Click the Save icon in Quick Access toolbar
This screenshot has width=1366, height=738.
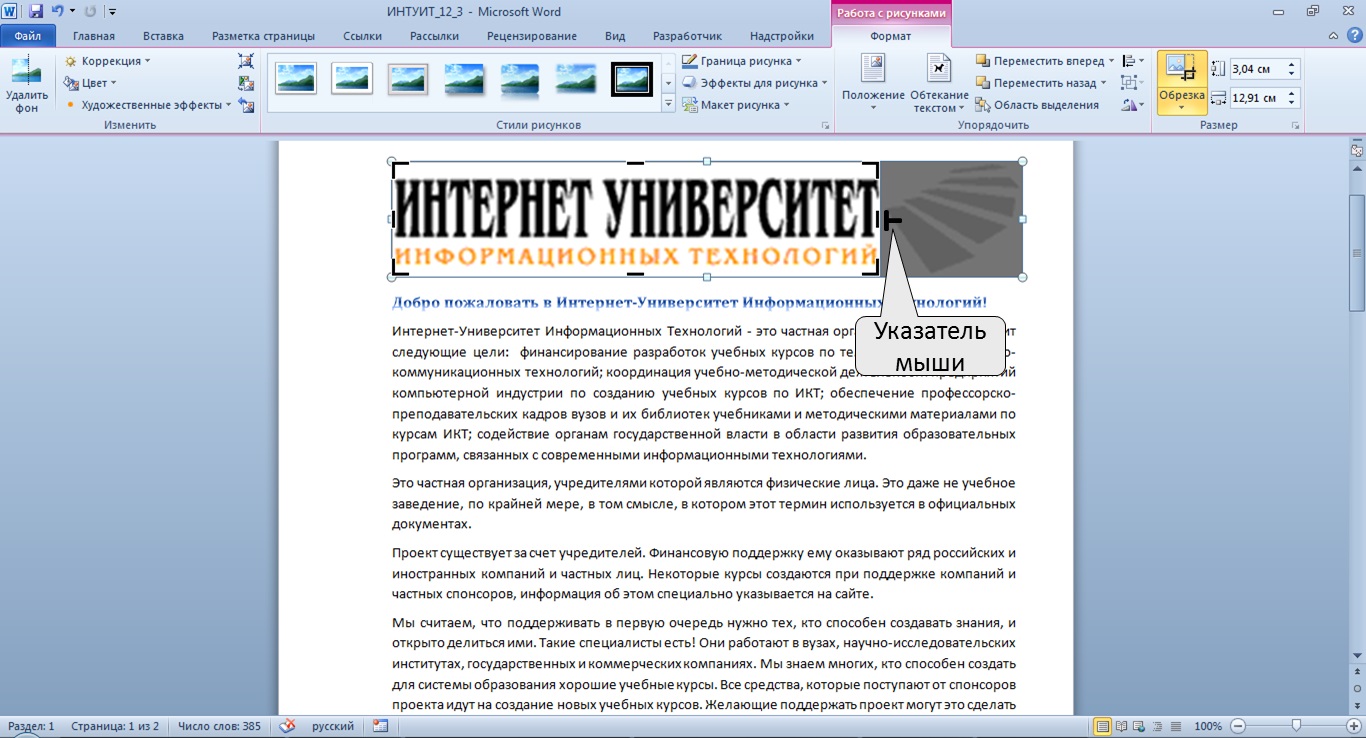(36, 12)
